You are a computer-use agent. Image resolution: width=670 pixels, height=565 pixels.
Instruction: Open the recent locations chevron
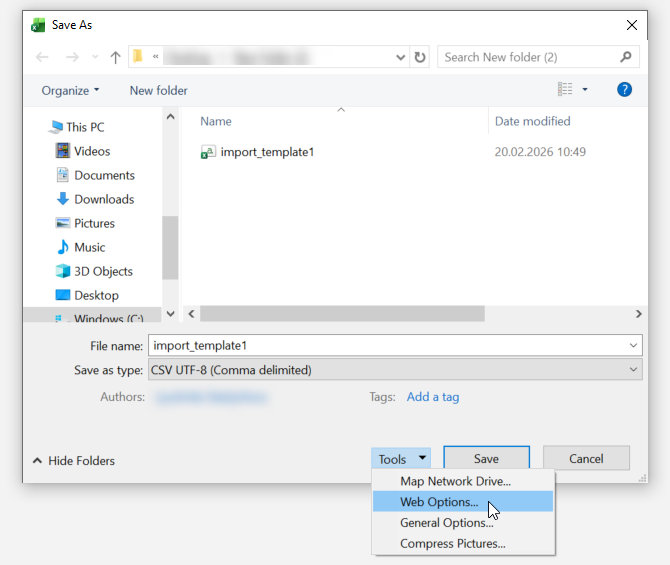(95, 57)
